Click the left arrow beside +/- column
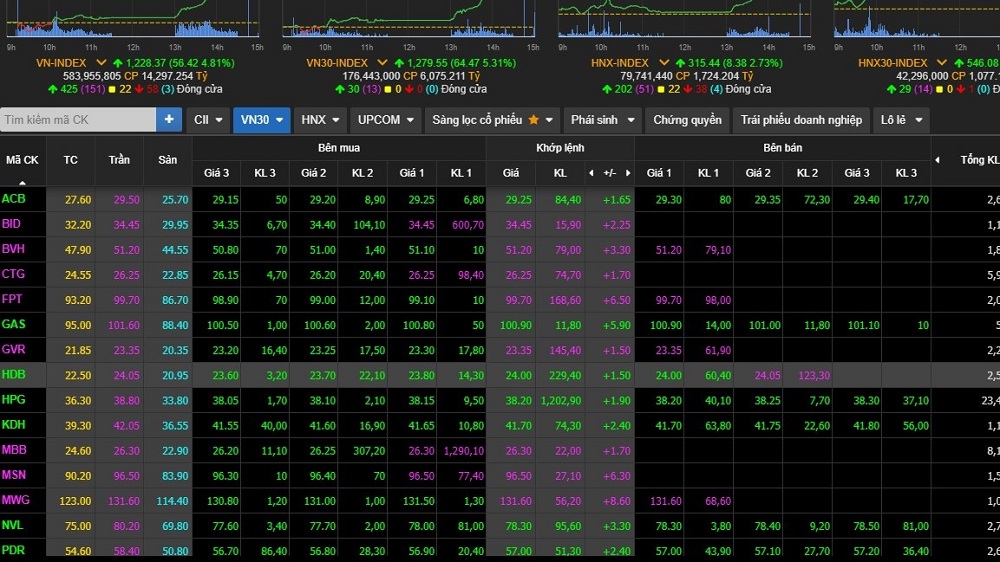The image size is (1000, 562). [591, 173]
